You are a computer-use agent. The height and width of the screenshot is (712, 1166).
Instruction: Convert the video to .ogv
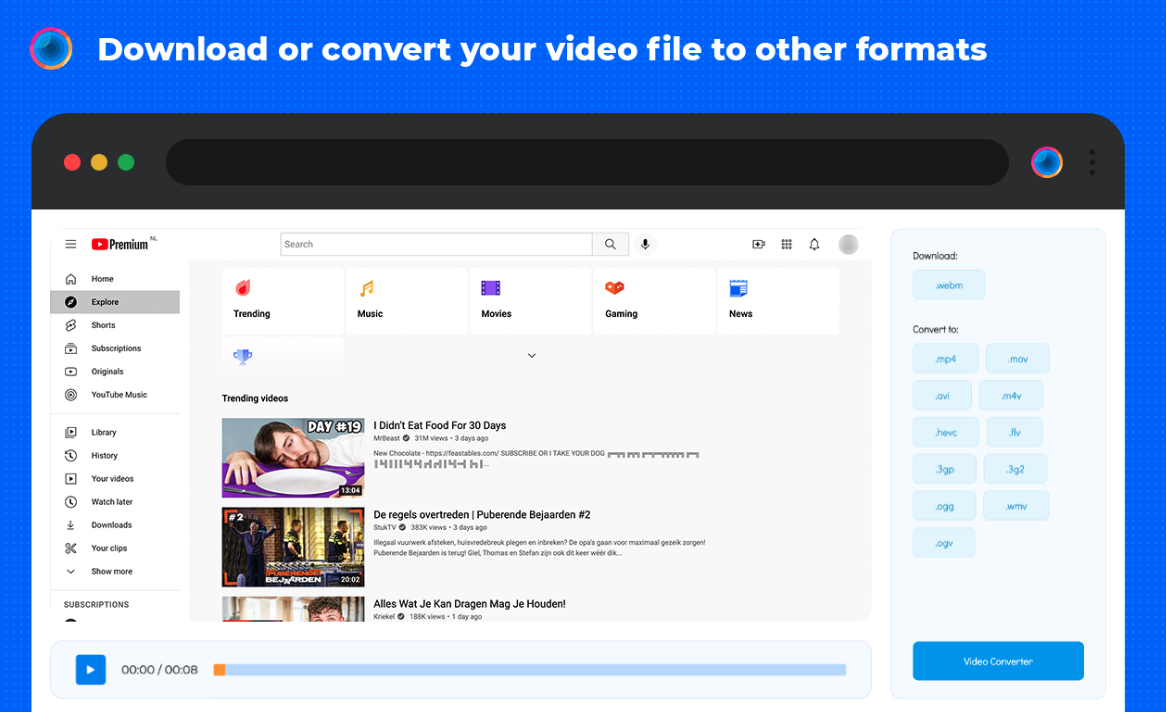coord(944,543)
